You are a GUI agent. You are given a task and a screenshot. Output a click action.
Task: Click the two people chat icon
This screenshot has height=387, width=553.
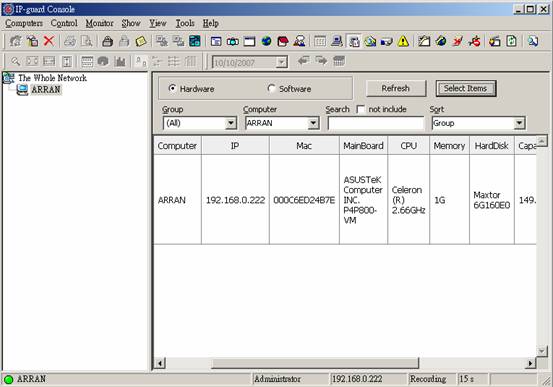click(x=299, y=41)
